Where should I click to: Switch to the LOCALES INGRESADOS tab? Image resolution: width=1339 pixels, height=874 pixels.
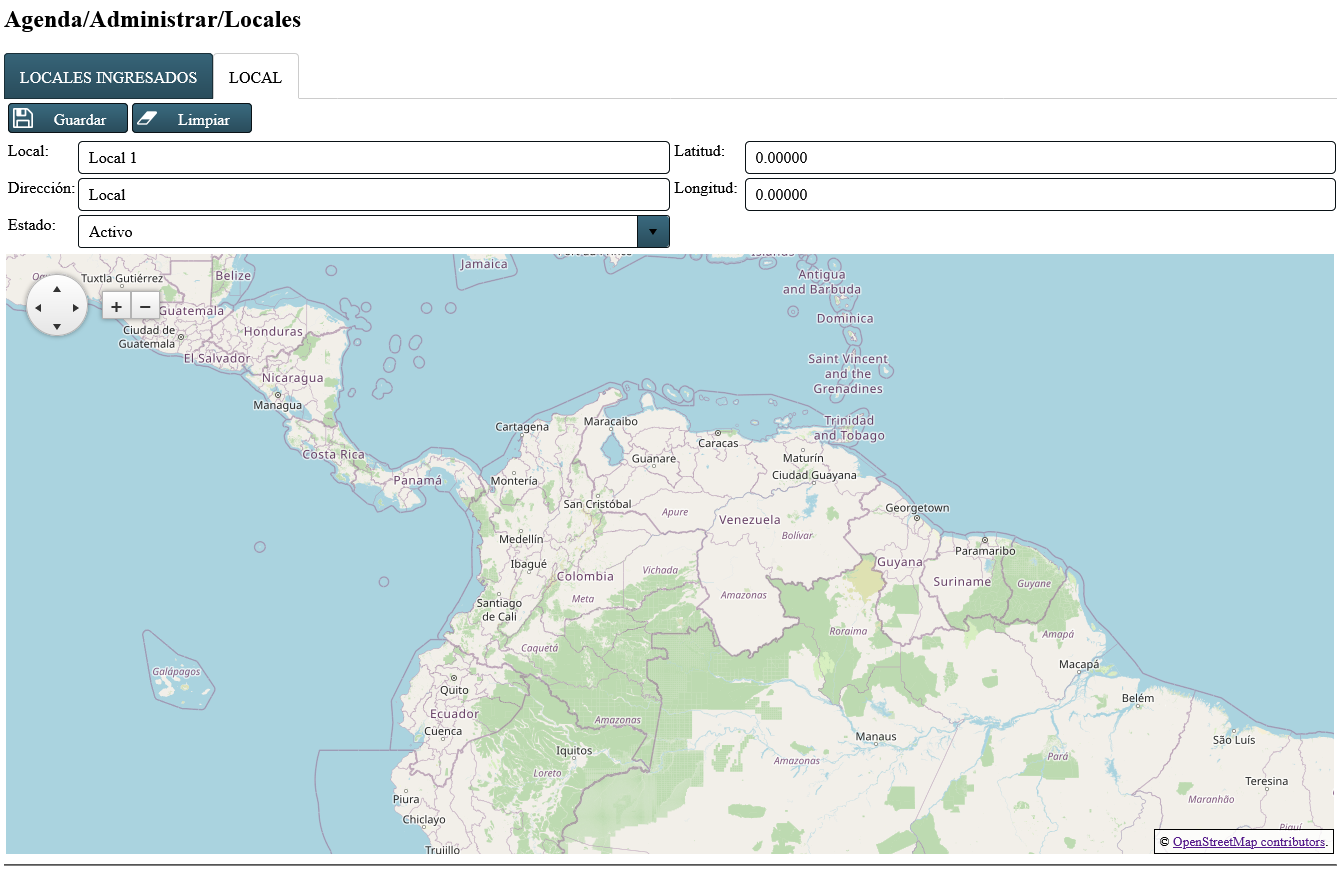point(108,77)
